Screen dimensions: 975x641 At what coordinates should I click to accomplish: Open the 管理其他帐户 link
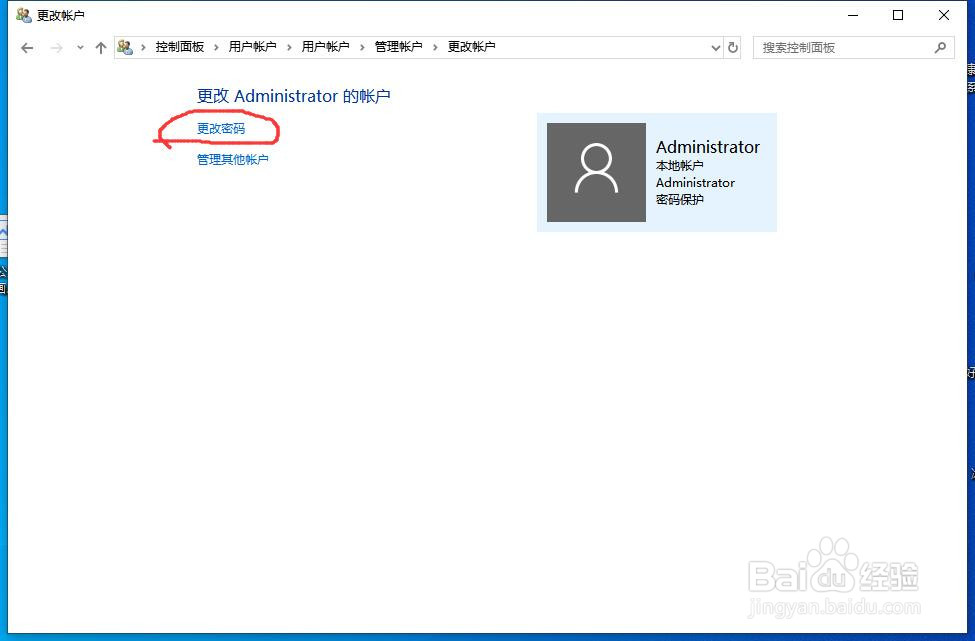tap(233, 158)
